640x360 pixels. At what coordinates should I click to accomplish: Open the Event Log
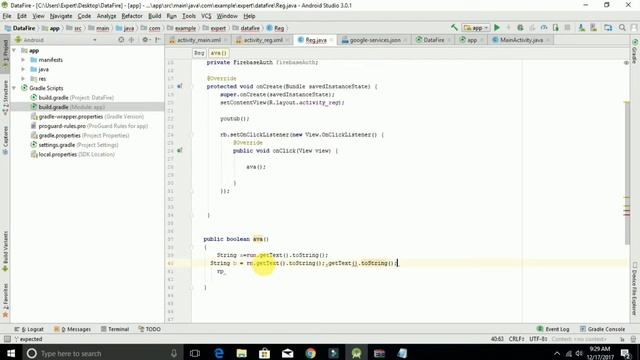[x=553, y=329]
